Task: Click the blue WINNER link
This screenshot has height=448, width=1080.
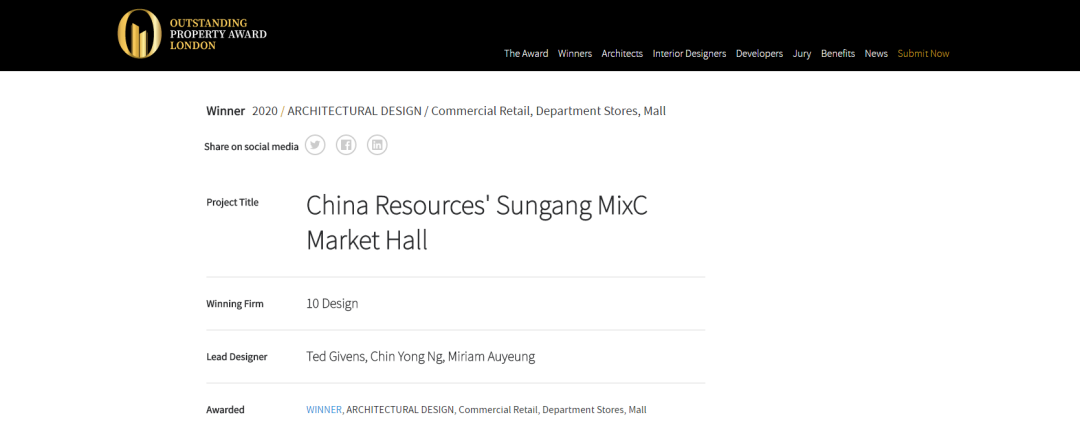Action: coord(324,410)
